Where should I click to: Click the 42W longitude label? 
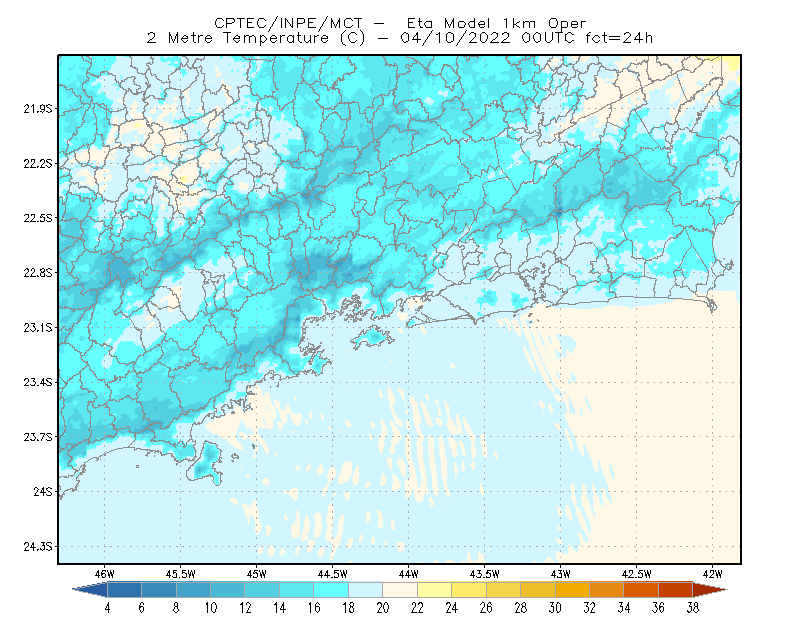(x=712, y=574)
